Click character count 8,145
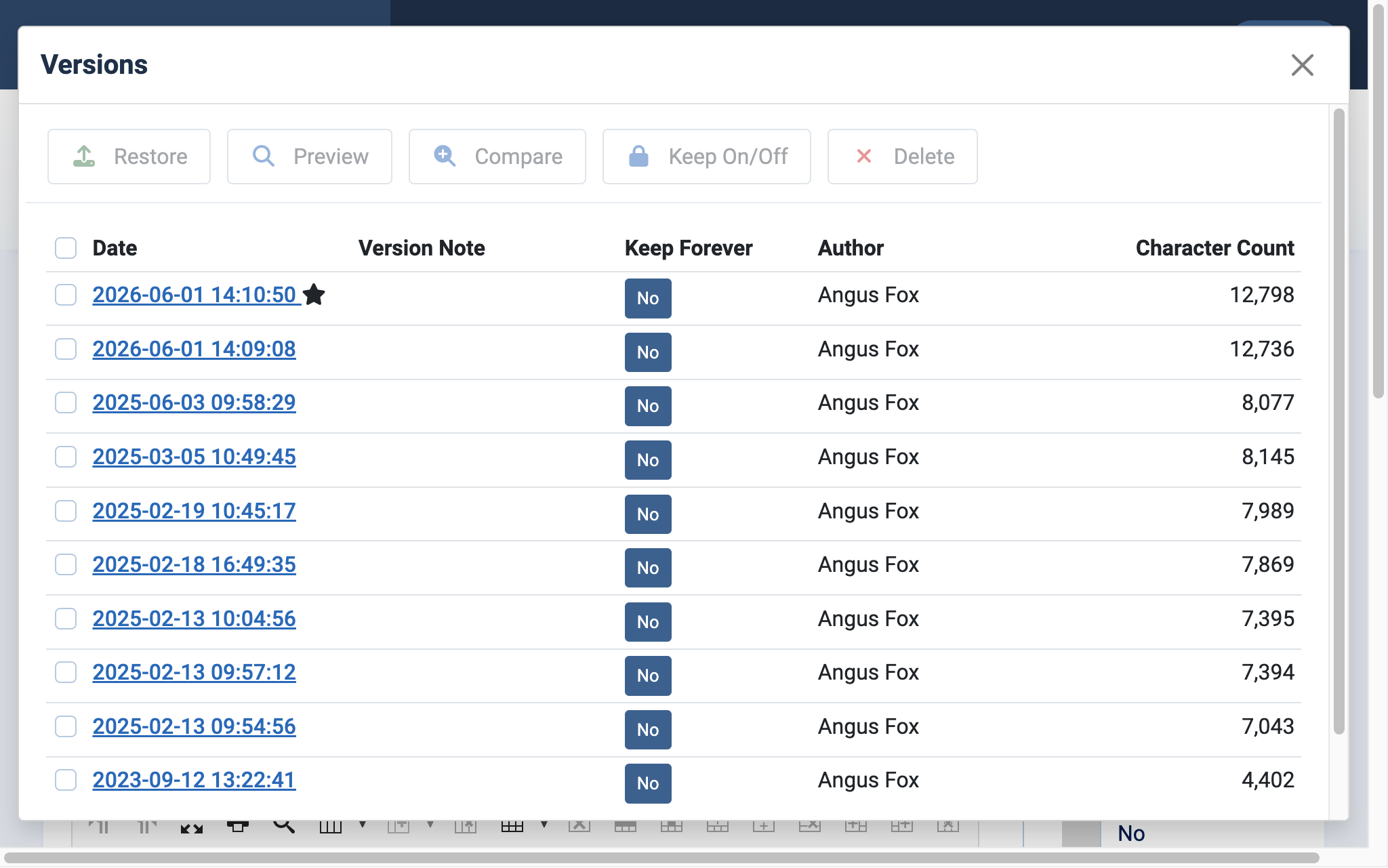 click(x=1268, y=457)
